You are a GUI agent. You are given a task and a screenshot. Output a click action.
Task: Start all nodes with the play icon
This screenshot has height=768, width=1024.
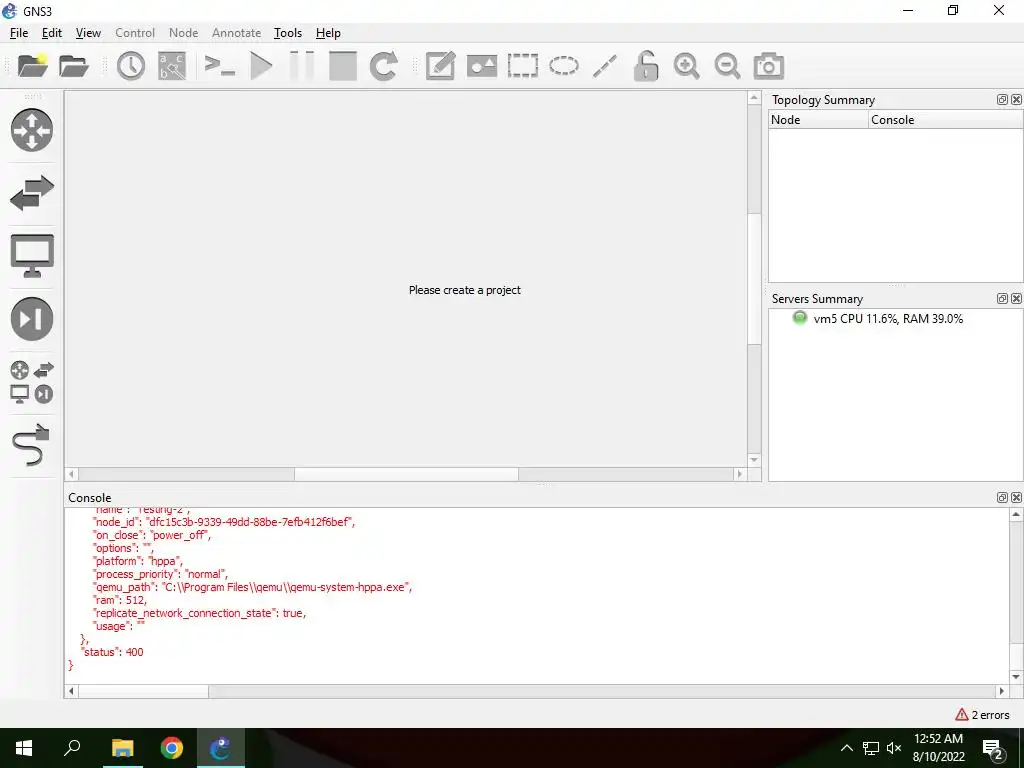(261, 66)
